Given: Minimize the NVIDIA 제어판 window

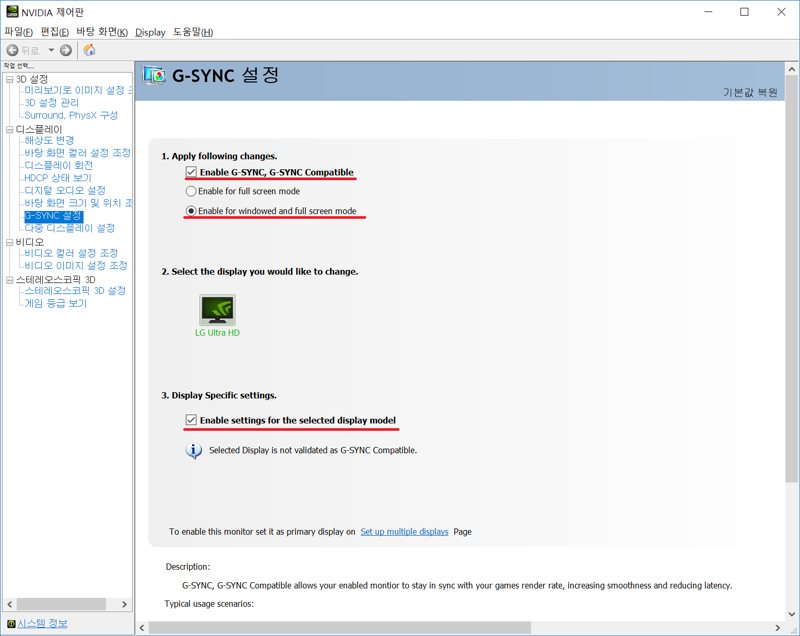Looking at the screenshot, I should [708, 12].
